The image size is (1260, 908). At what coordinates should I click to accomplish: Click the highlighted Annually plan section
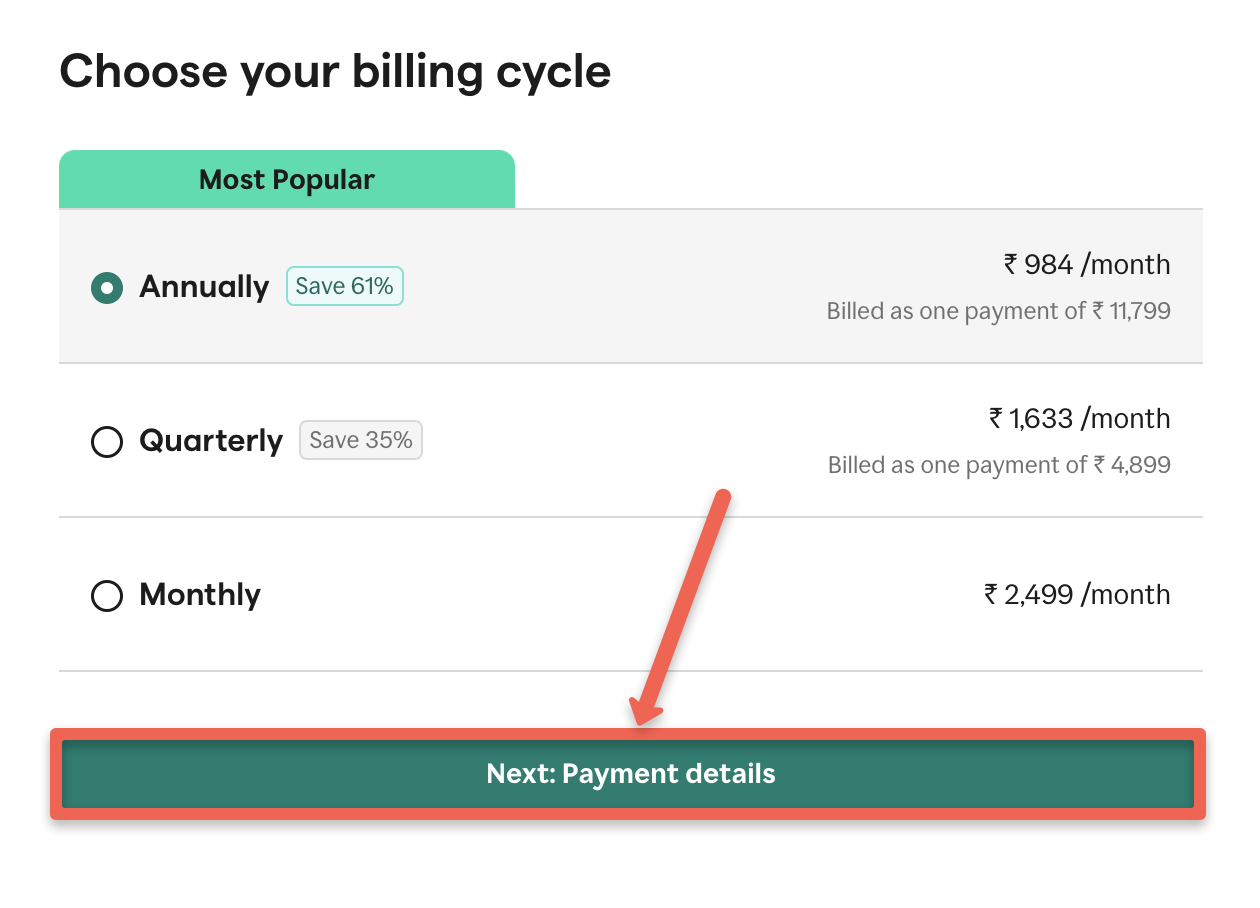click(x=630, y=286)
